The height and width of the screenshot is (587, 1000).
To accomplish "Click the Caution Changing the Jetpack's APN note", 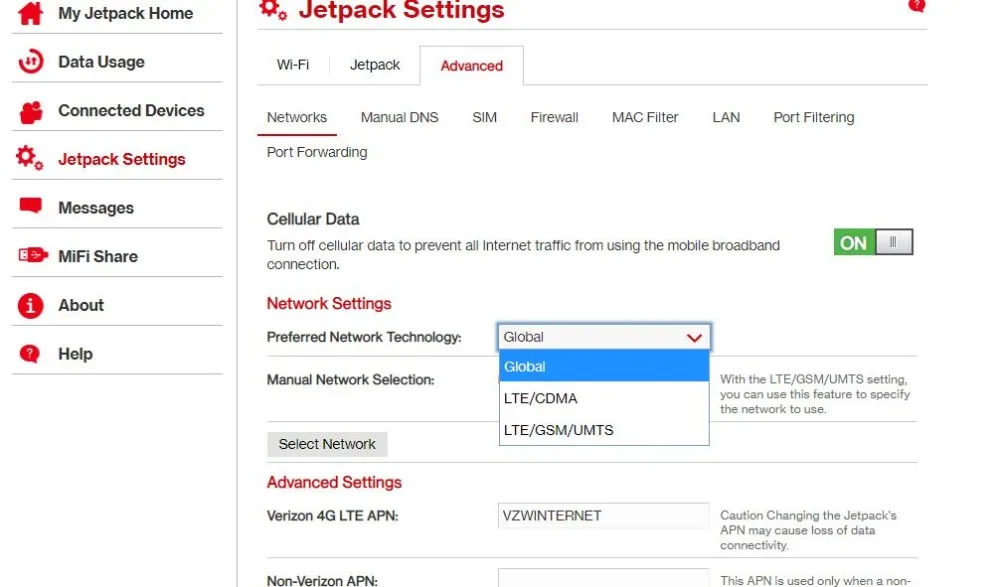I will [x=808, y=530].
